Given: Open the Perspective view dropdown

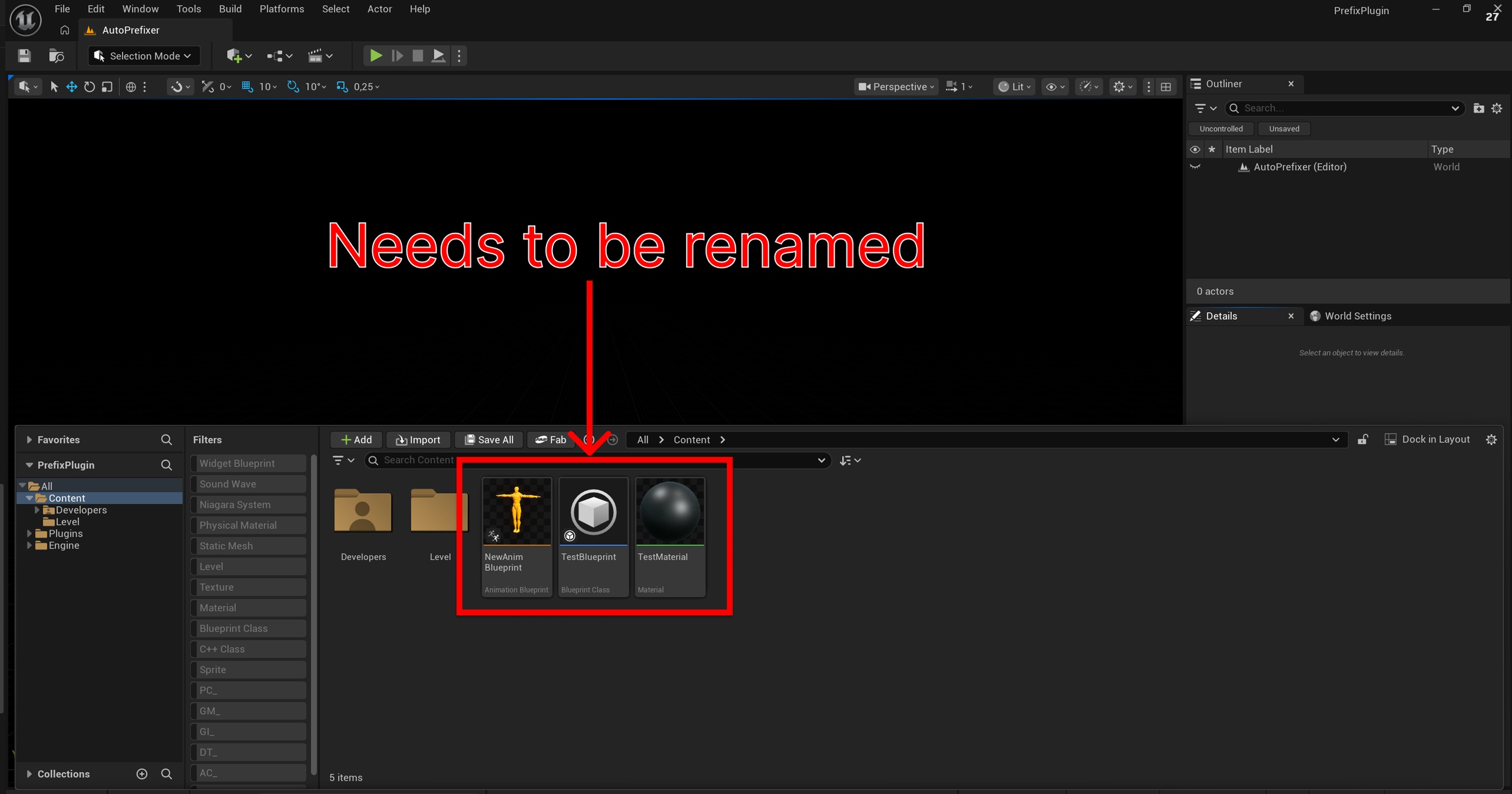Looking at the screenshot, I should click(895, 86).
